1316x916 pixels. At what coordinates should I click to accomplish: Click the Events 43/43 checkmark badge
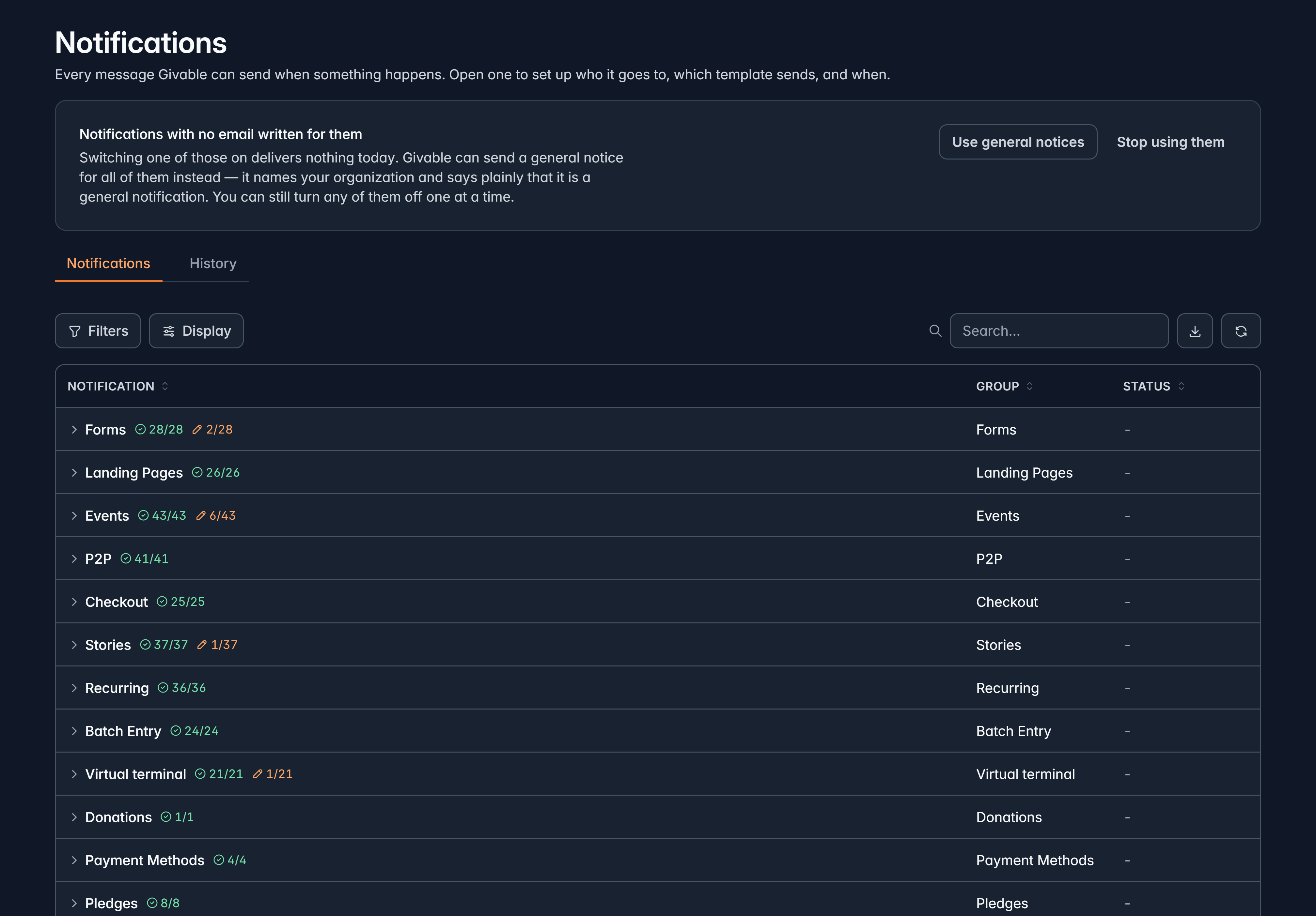tap(162, 515)
